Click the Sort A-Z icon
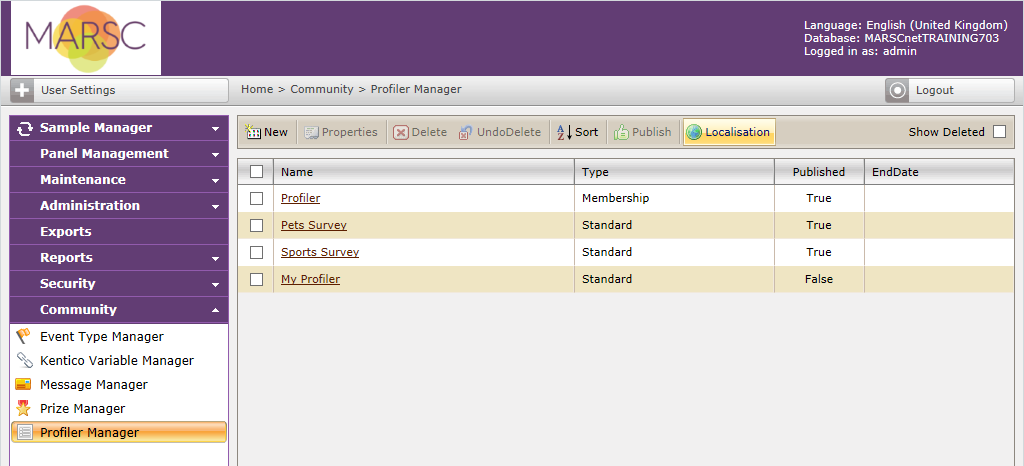The height and width of the screenshot is (466, 1024). pos(564,132)
